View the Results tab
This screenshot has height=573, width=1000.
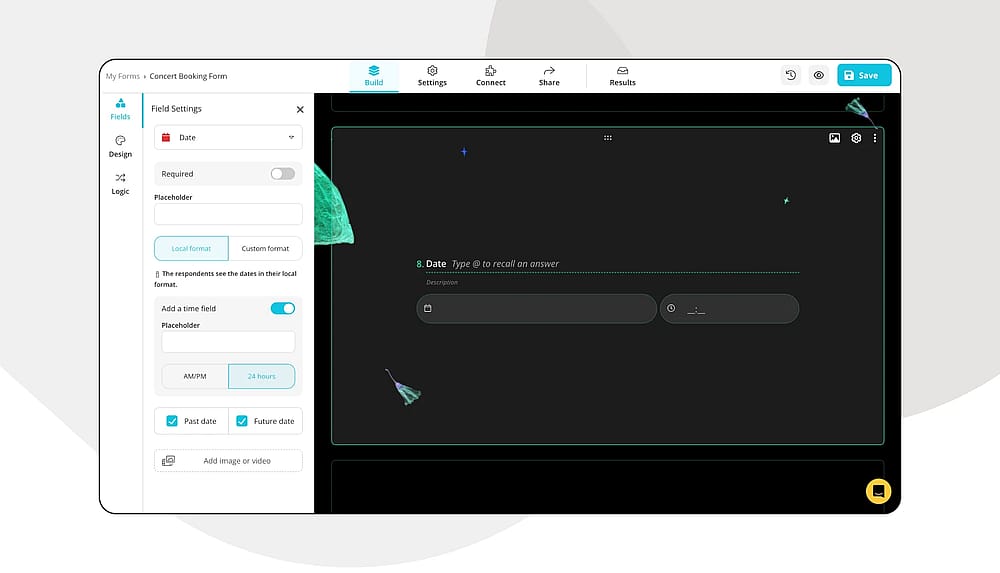click(622, 76)
